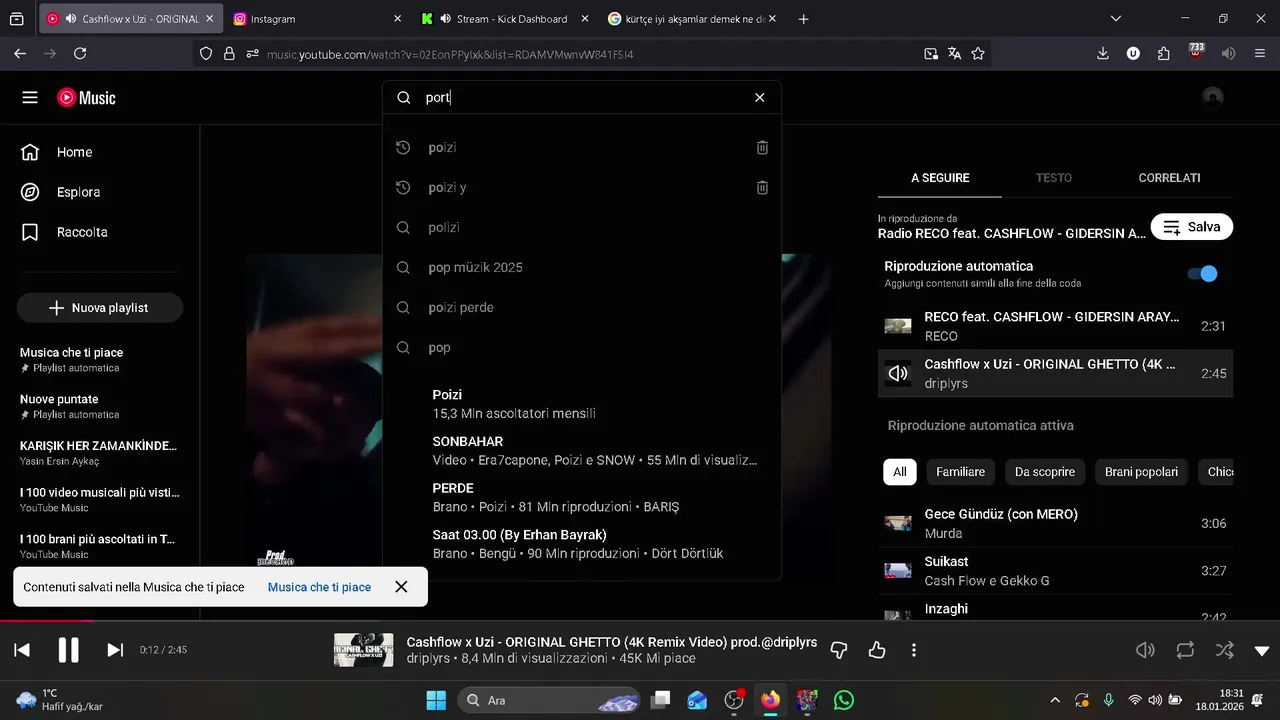Toggle repeat mode
This screenshot has height=720, width=1280.
coord(1185,650)
